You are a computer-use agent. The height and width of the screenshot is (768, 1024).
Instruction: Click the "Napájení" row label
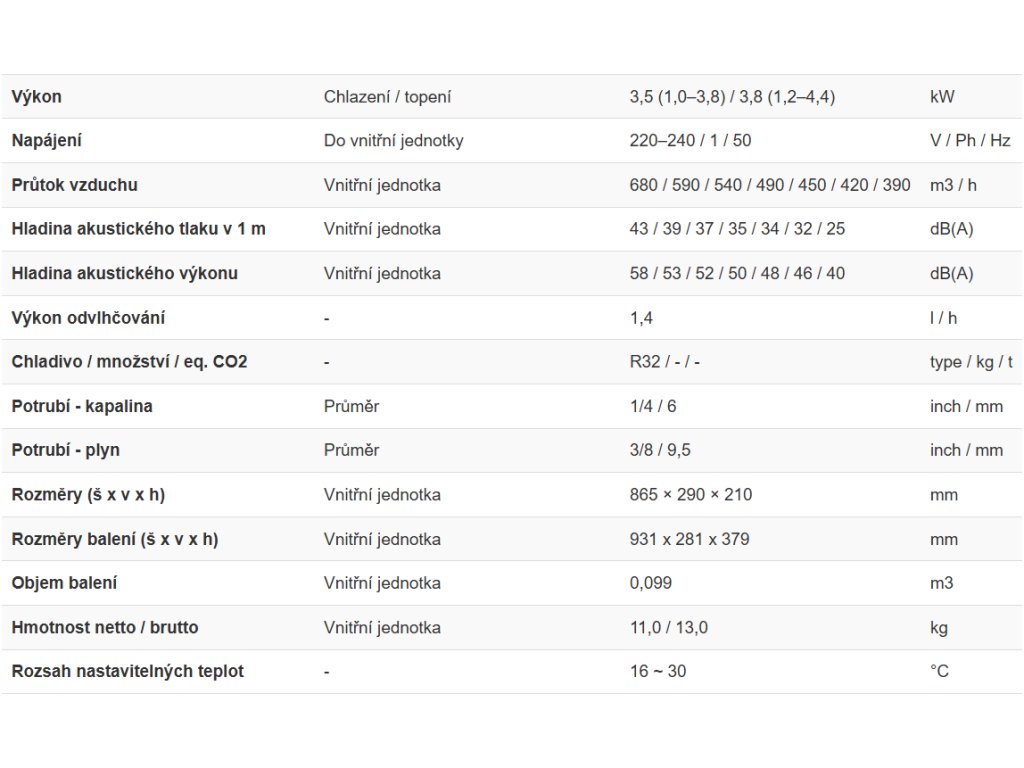(46, 141)
